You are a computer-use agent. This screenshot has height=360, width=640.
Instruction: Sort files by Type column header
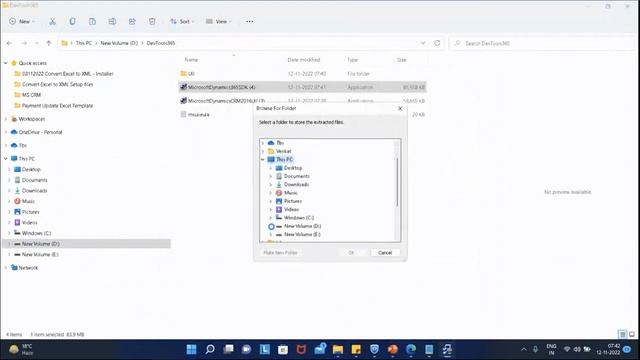[x=353, y=60]
